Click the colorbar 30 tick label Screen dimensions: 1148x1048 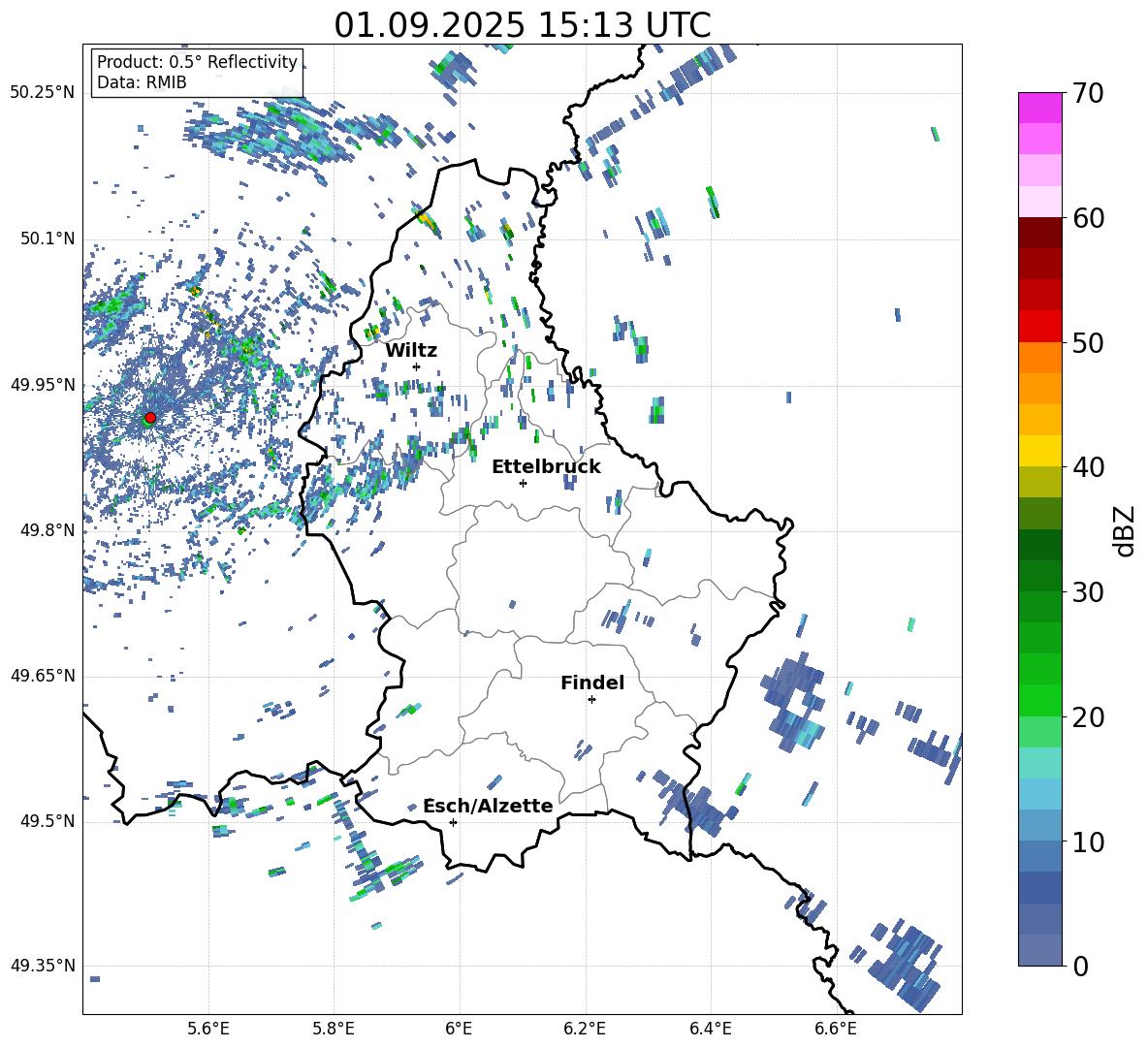click(x=1088, y=592)
